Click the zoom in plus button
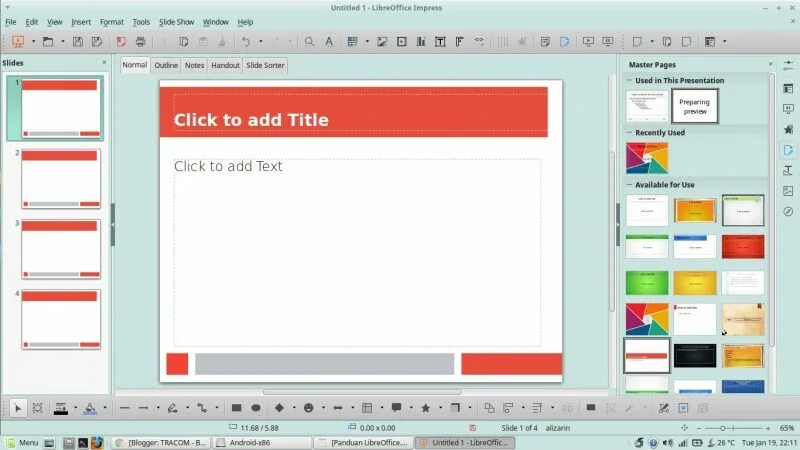The height and width of the screenshot is (450, 800). (x=768, y=428)
